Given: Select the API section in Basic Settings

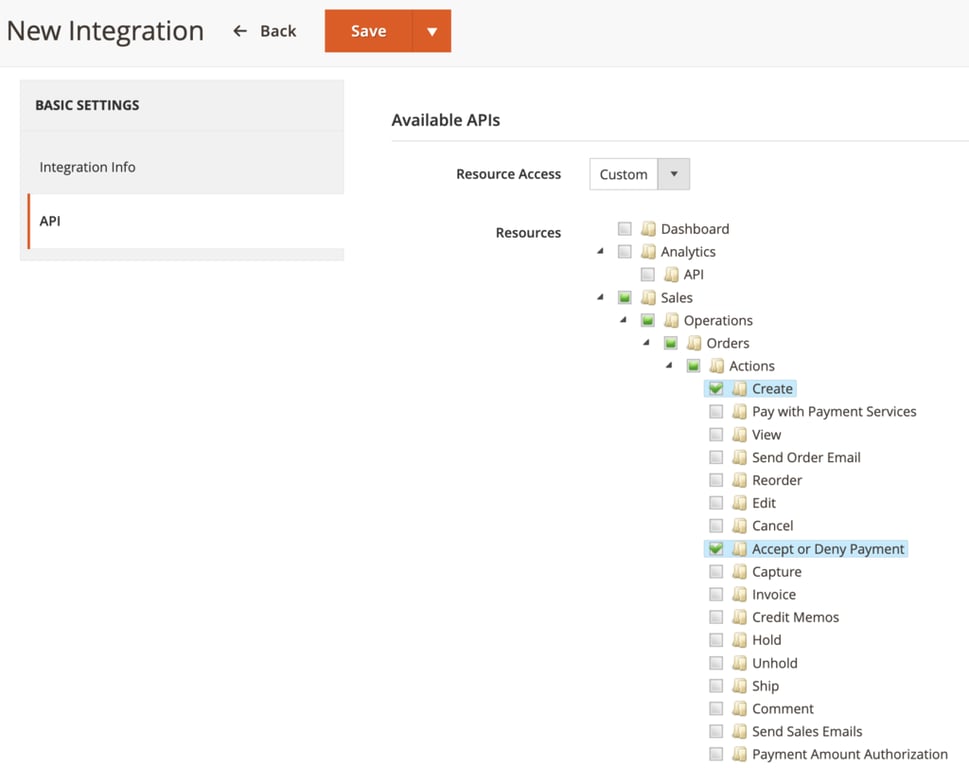Looking at the screenshot, I should coord(49,220).
